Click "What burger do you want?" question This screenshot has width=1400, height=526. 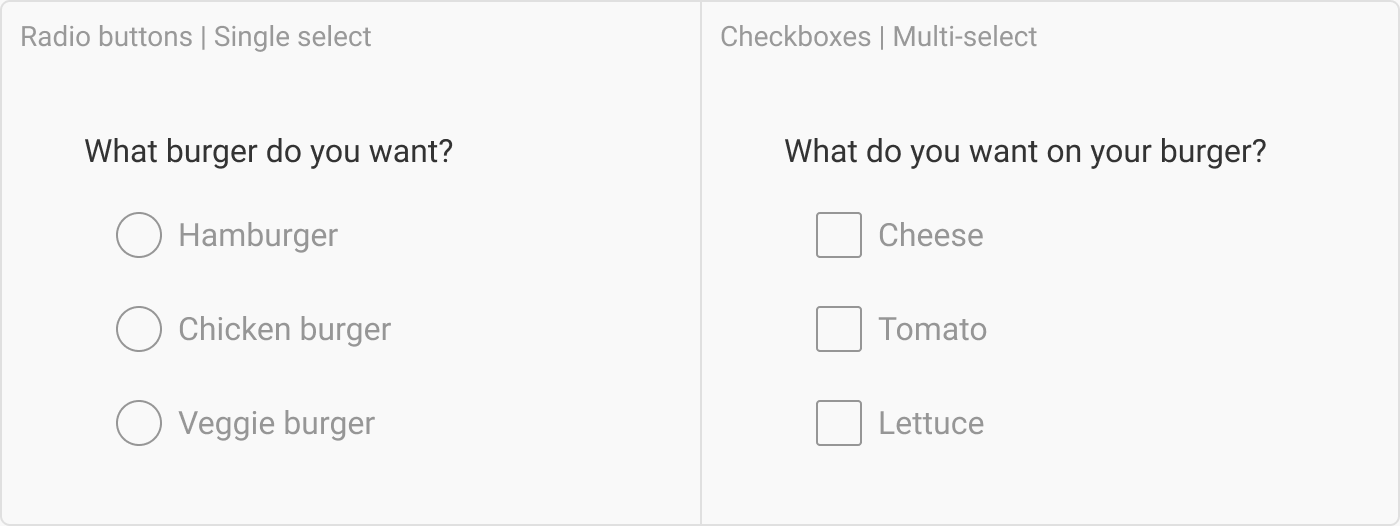pyautogui.click(x=268, y=152)
